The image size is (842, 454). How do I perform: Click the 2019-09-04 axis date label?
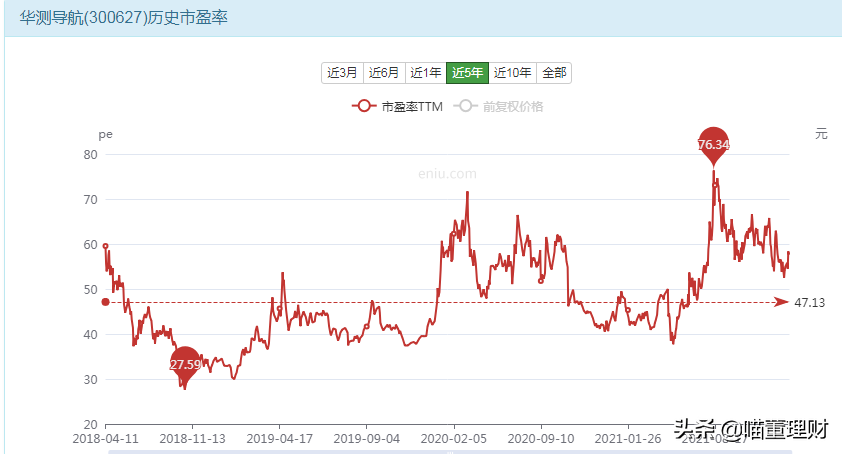click(366, 438)
